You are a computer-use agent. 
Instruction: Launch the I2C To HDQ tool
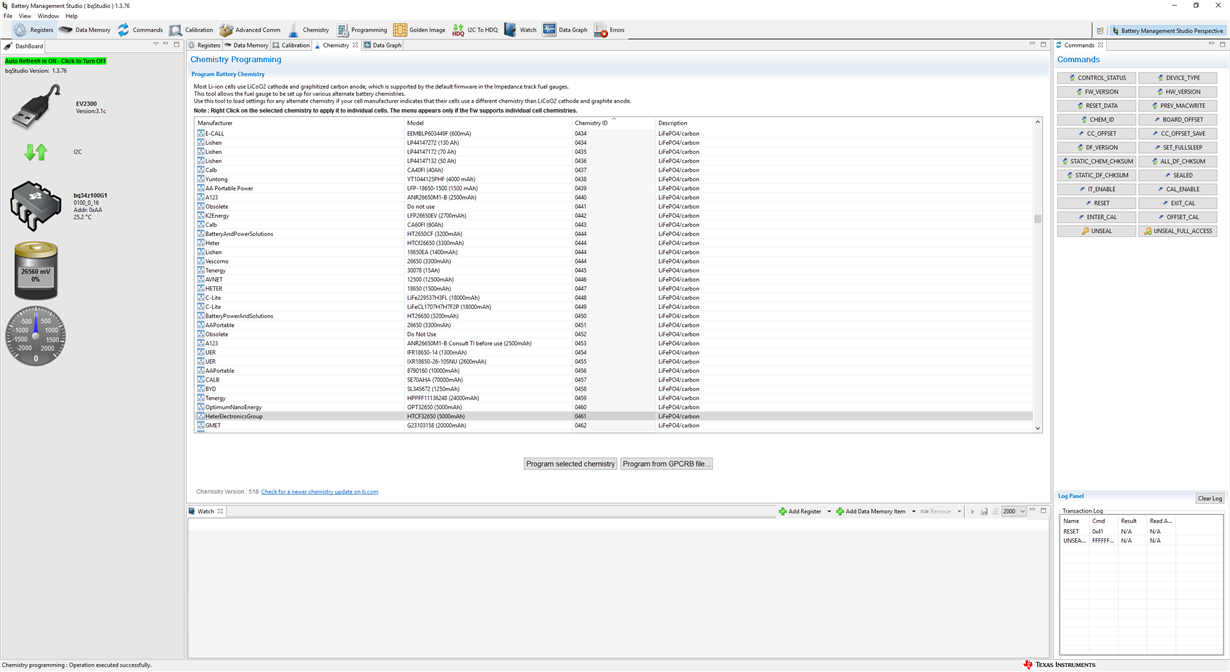[475, 30]
